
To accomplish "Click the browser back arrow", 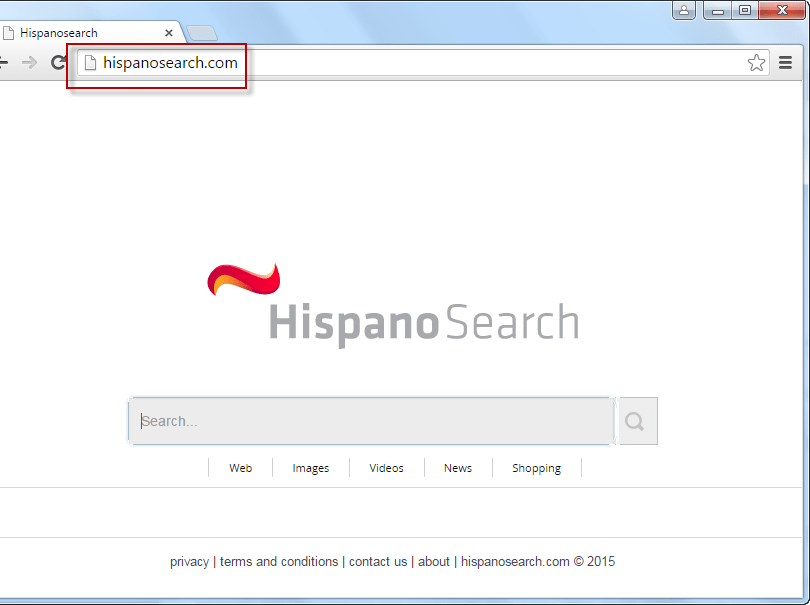I will pyautogui.click(x=3, y=63).
